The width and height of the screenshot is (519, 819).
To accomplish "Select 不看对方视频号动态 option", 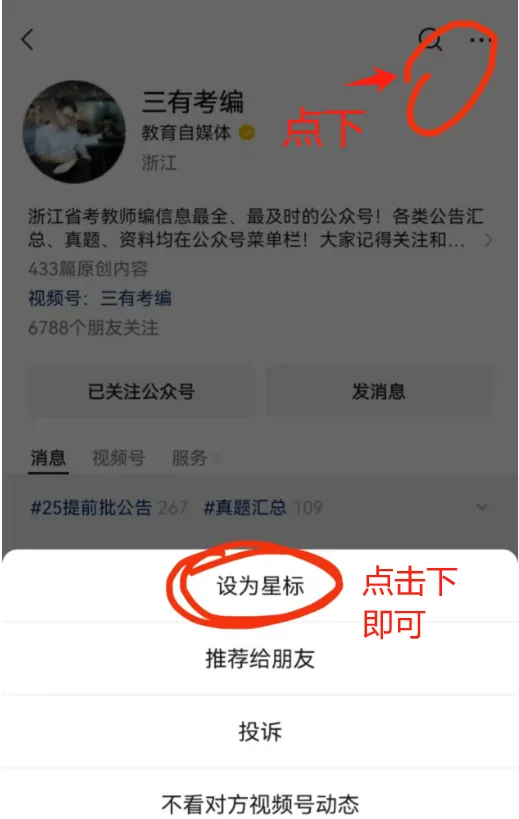I will tap(260, 802).
